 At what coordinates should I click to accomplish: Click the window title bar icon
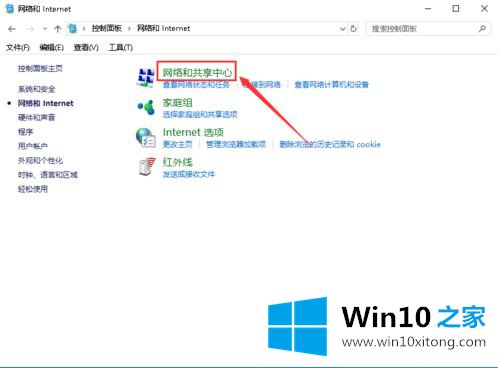(x=9, y=9)
